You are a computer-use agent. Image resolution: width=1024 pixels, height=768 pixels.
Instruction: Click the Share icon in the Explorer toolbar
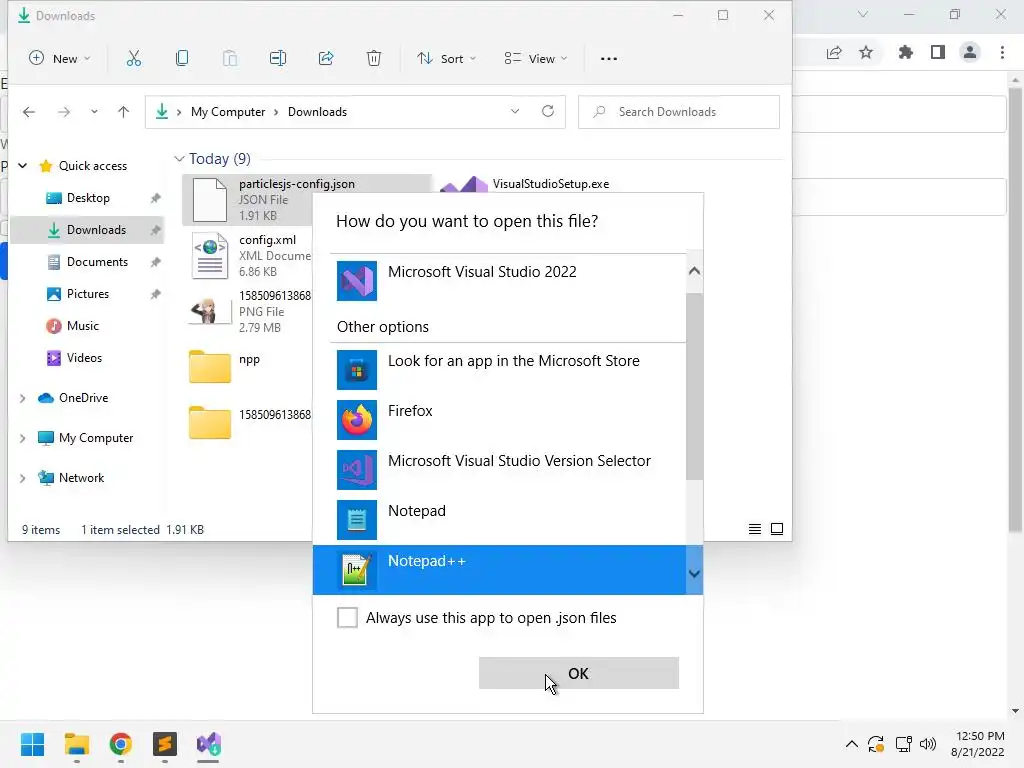tap(326, 59)
